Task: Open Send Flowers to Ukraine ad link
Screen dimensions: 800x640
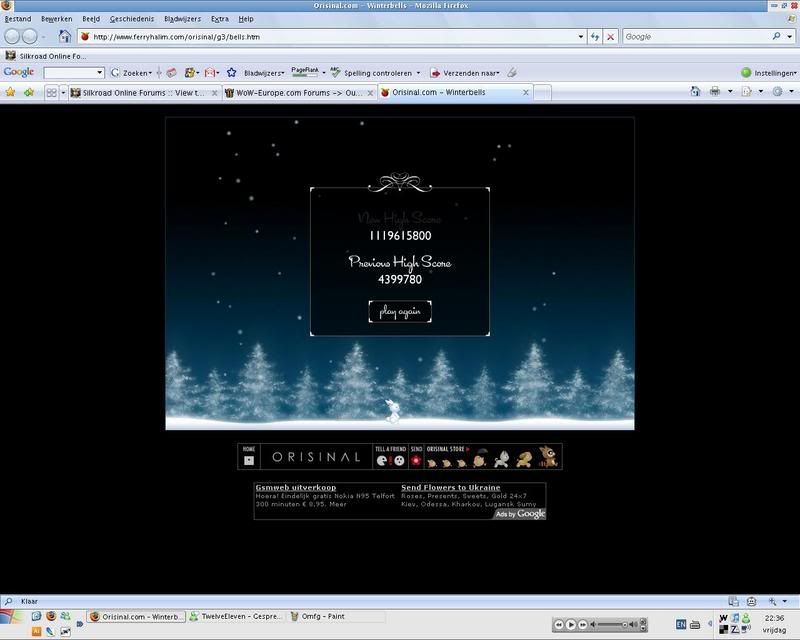Action: 451,487
